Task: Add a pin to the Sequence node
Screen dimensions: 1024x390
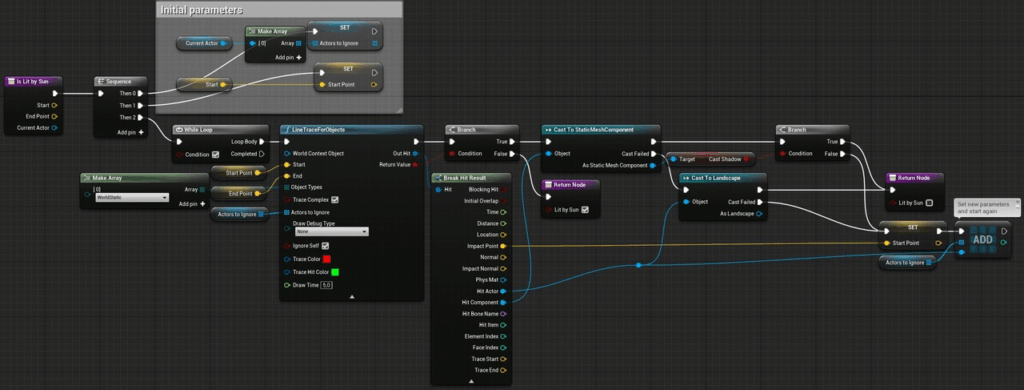Action: [x=131, y=132]
